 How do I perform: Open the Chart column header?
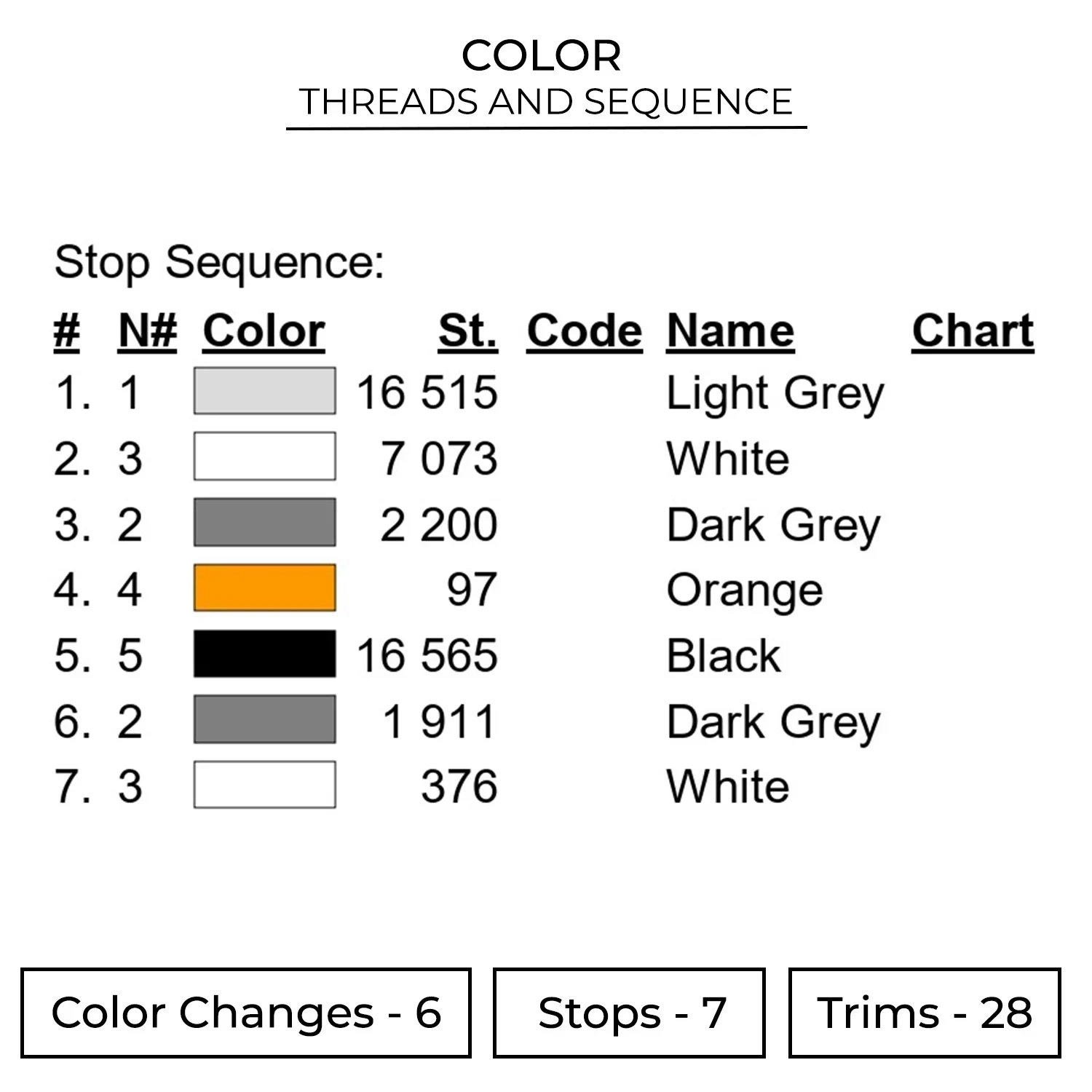tap(973, 332)
